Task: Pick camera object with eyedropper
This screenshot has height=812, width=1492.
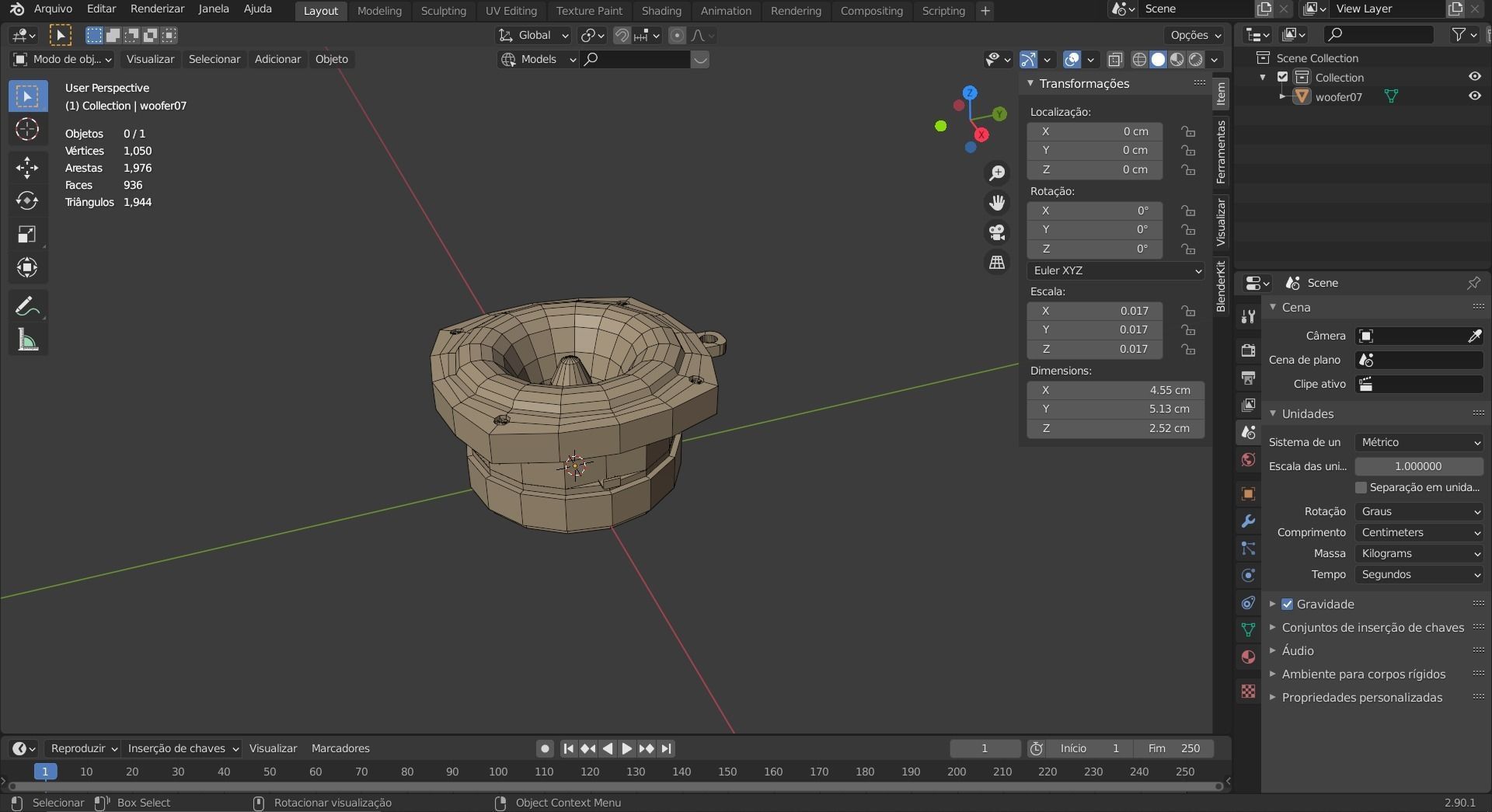Action: click(1474, 336)
